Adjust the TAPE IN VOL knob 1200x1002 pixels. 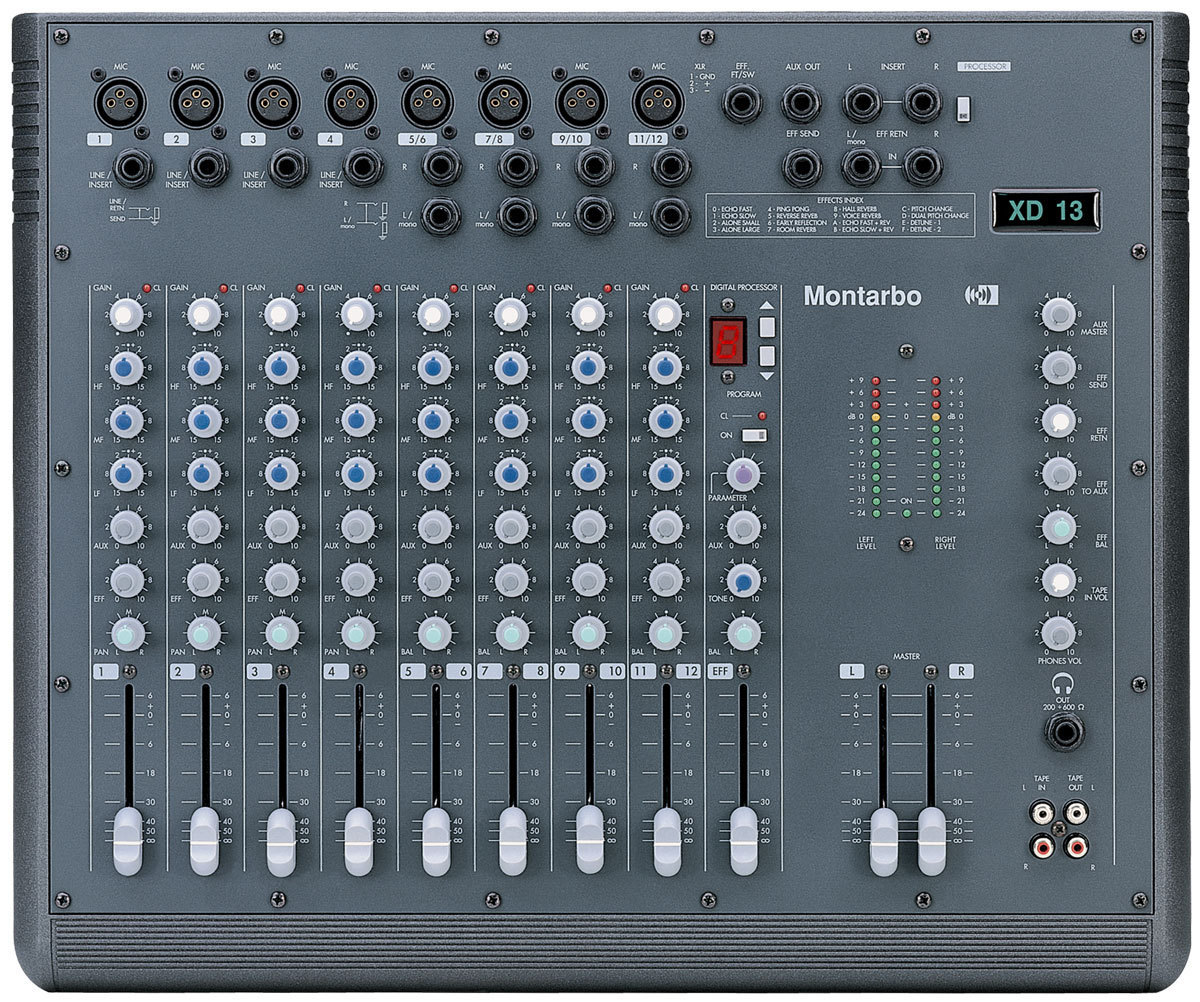coord(1058,579)
